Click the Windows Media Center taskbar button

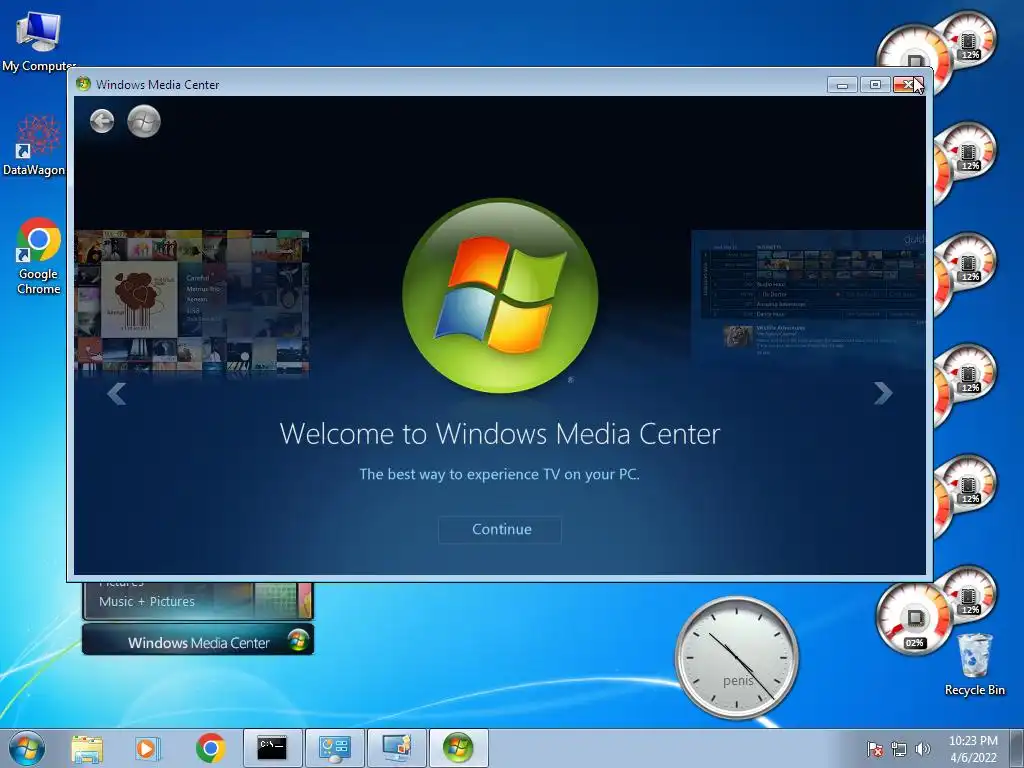[x=458, y=748]
